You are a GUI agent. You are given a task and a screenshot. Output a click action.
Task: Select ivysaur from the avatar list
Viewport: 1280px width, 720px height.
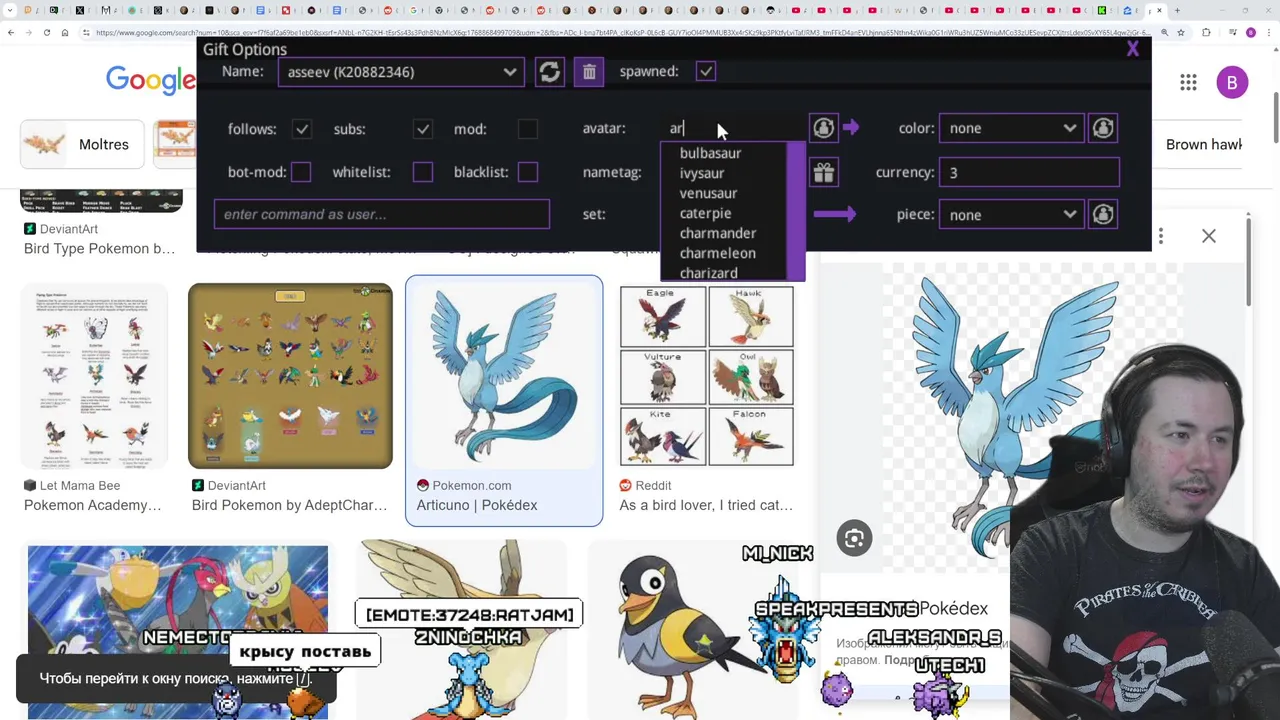click(702, 173)
